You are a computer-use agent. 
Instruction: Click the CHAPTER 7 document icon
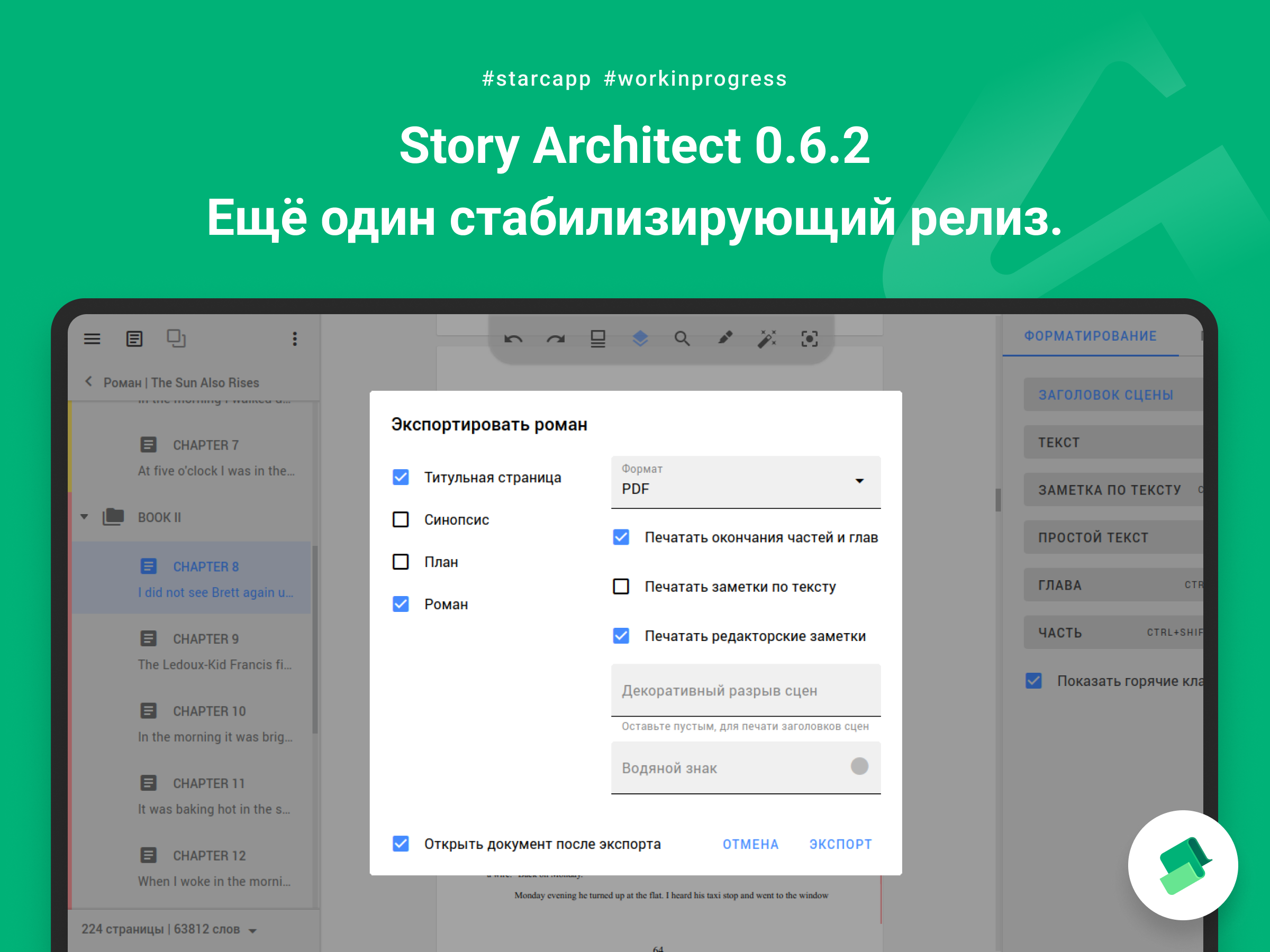[148, 444]
